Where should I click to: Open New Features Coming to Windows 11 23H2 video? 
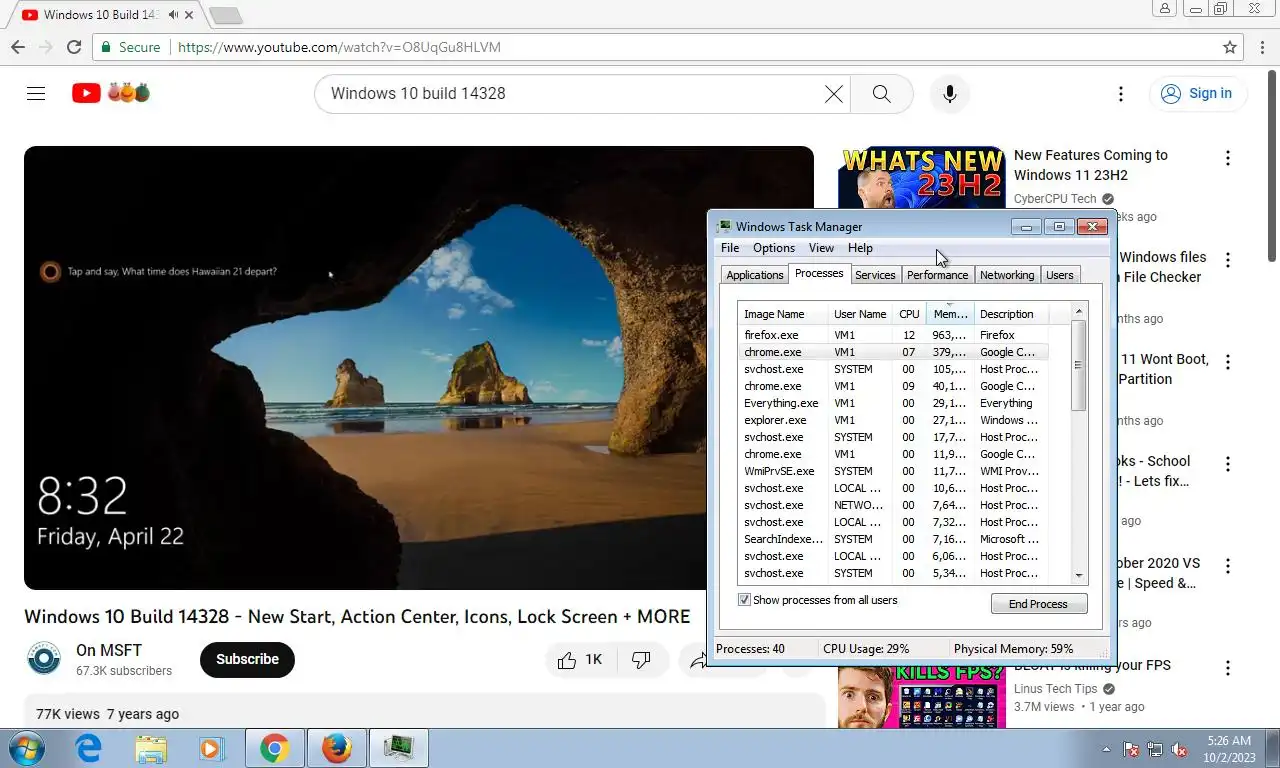pos(1091,165)
